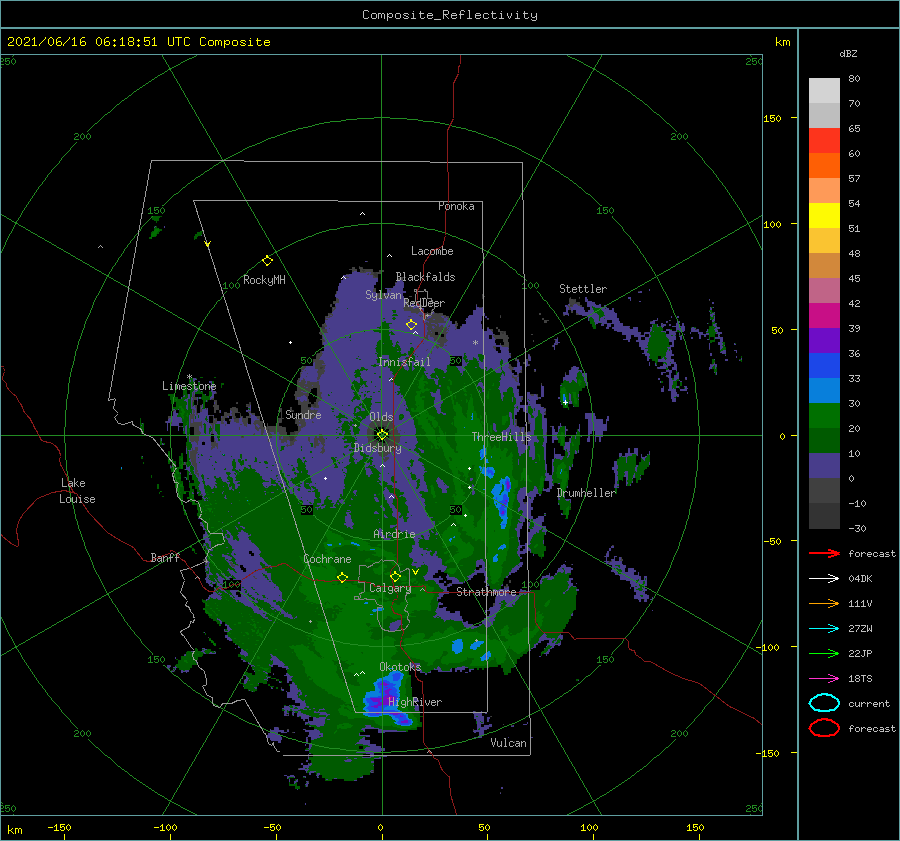Click the yellow diamond marker below RedDeer

411,325
